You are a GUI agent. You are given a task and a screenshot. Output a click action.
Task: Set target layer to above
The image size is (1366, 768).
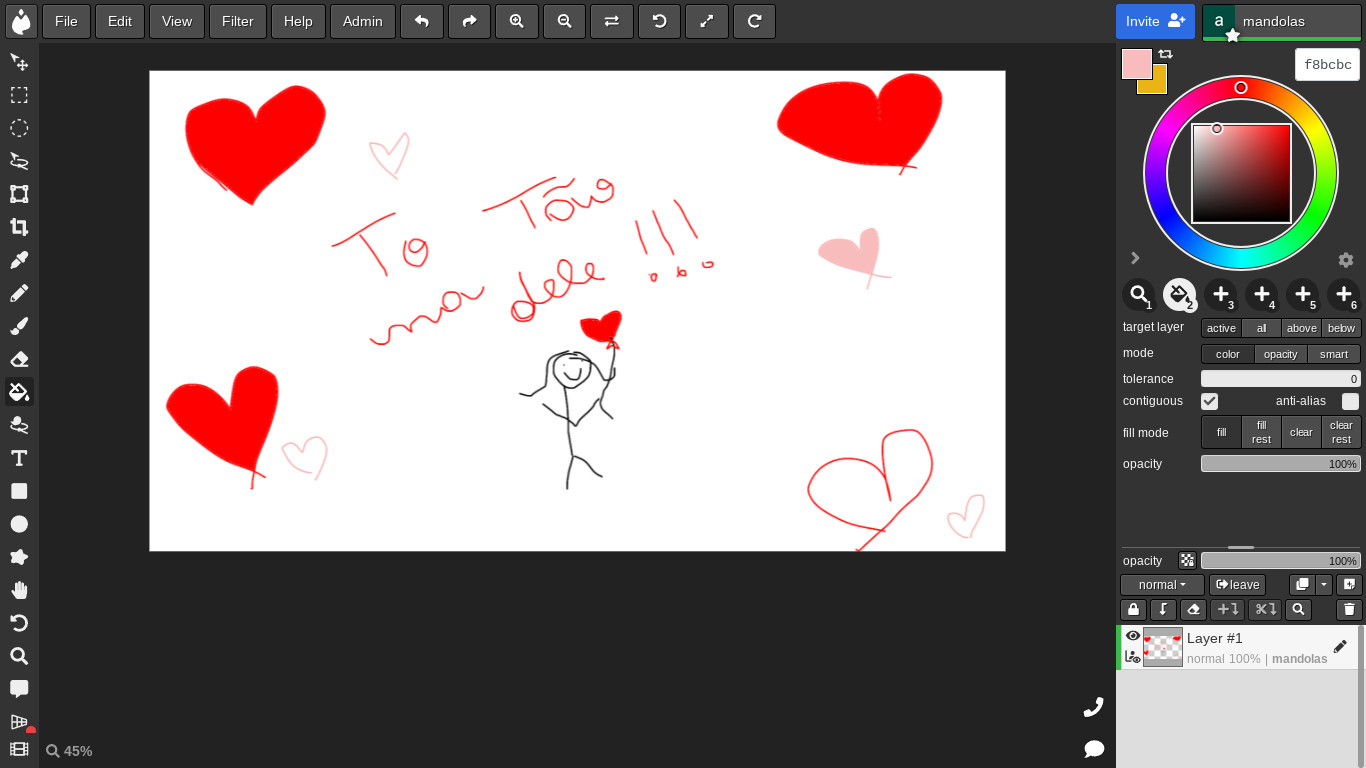pos(1302,328)
